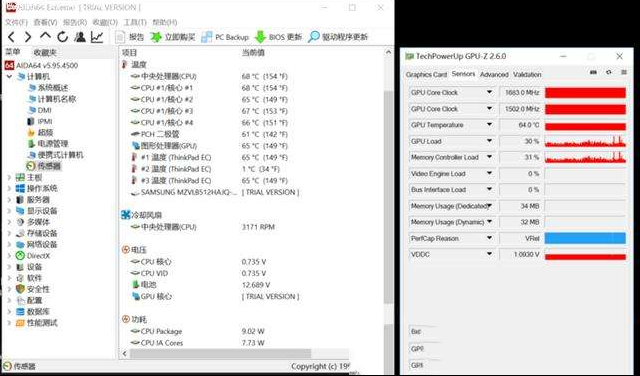
Task: Click the horizontal scrollbar under the sensor list
Action: (x=220, y=354)
